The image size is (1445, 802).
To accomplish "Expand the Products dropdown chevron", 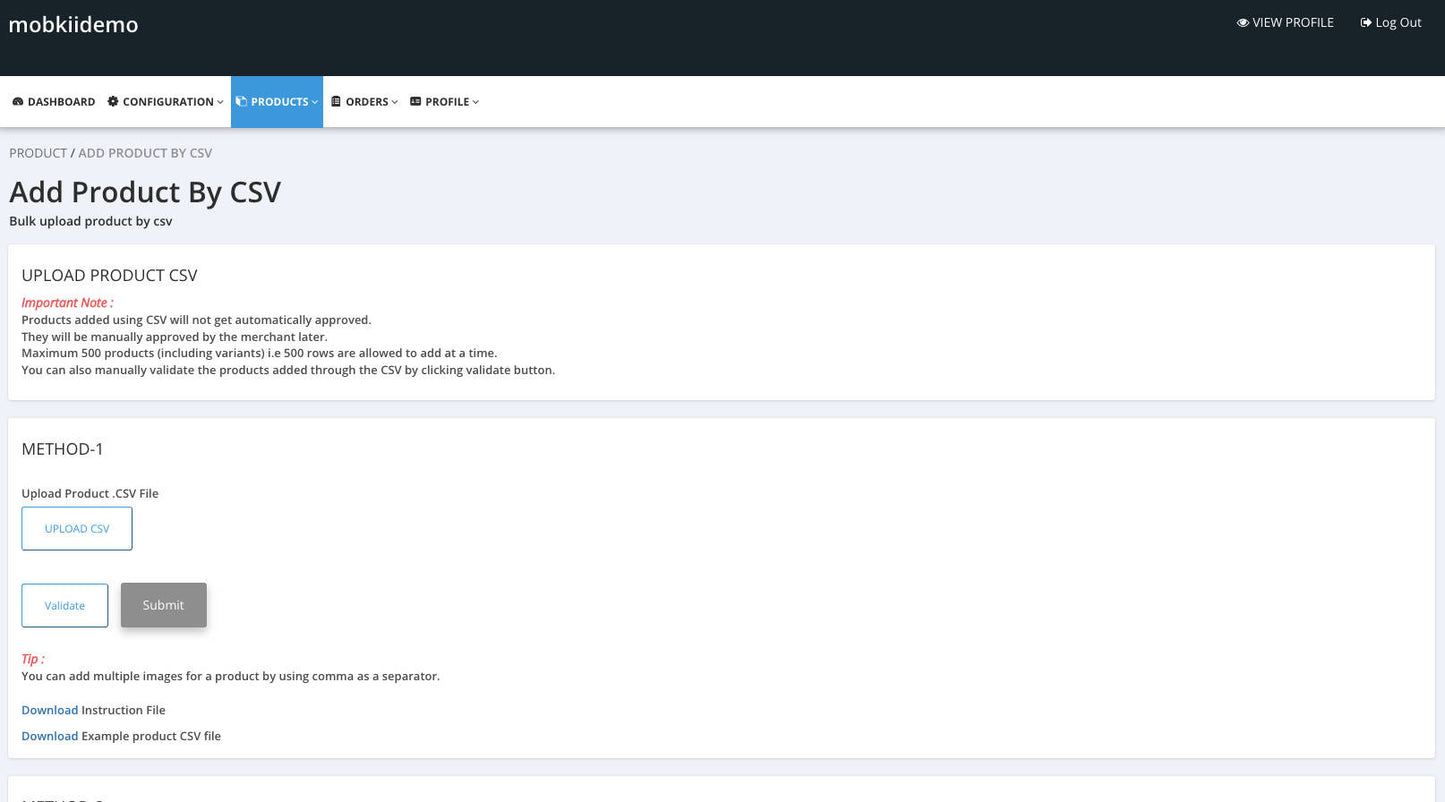I will (315, 102).
